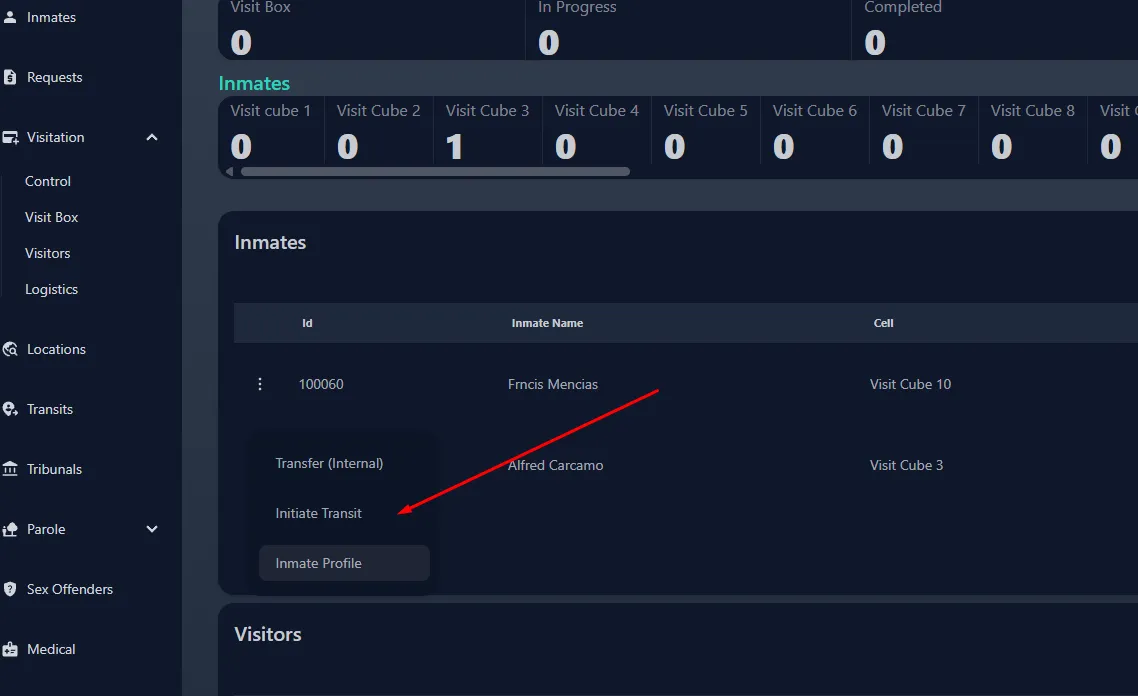The width and height of the screenshot is (1138, 696).
Task: Click the Locations sidebar globe icon
Action: pos(10,349)
